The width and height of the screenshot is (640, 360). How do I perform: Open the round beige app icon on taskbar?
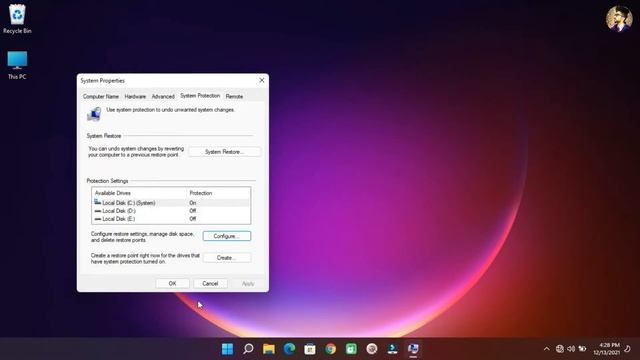(372, 349)
